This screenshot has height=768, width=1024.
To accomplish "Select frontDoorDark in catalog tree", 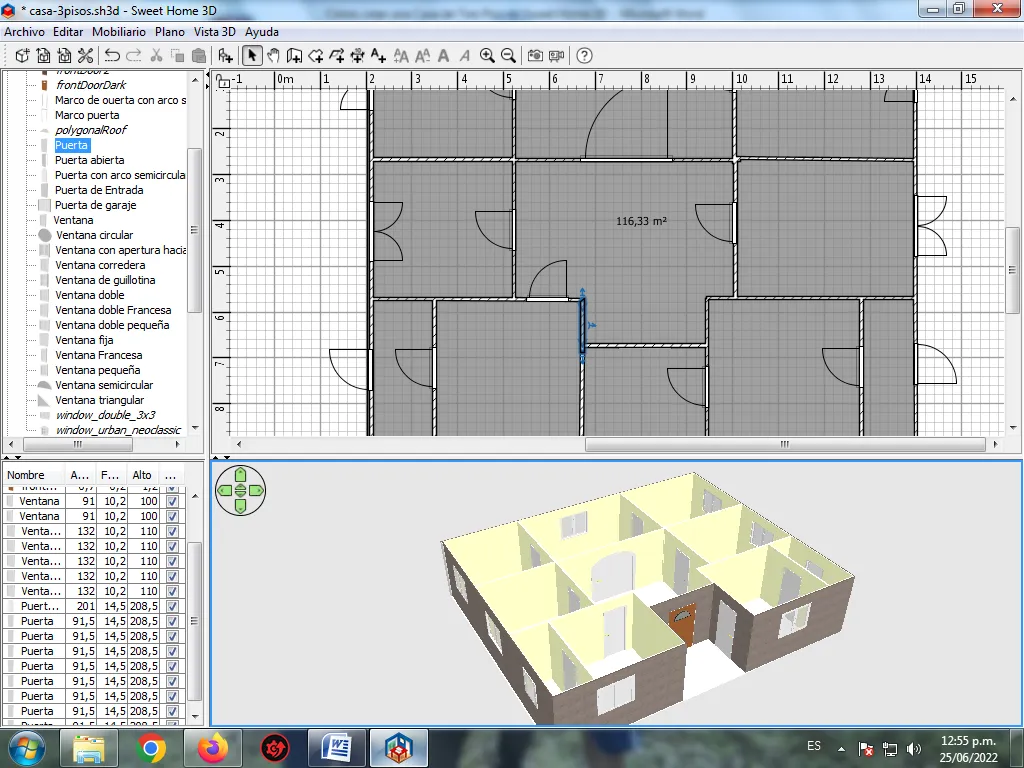I will point(91,85).
